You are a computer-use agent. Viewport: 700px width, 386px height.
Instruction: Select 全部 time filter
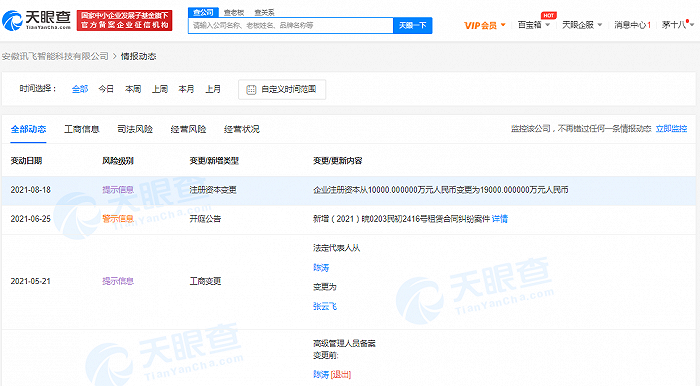coord(80,89)
